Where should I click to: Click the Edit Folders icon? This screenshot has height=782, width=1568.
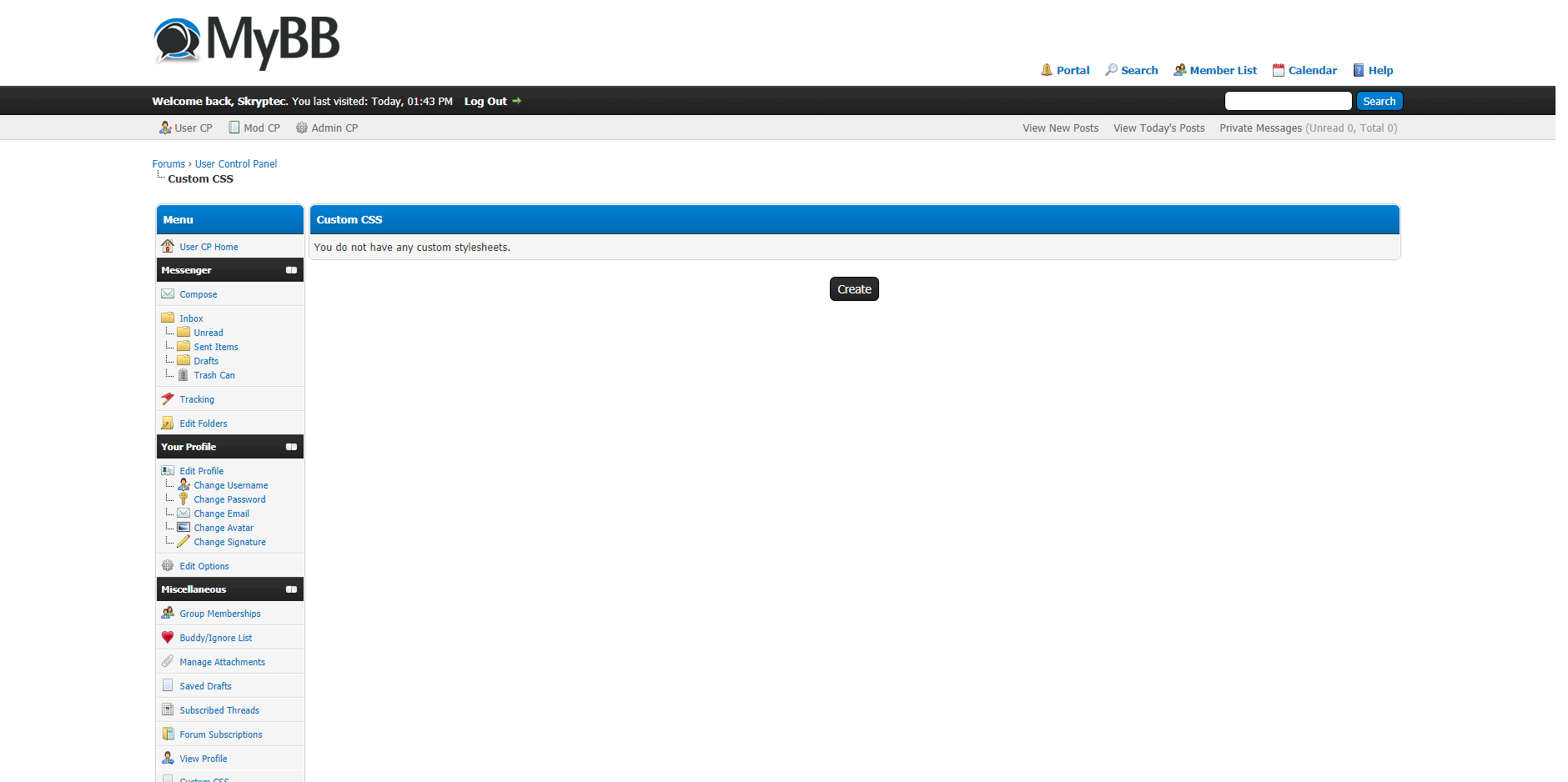click(168, 423)
